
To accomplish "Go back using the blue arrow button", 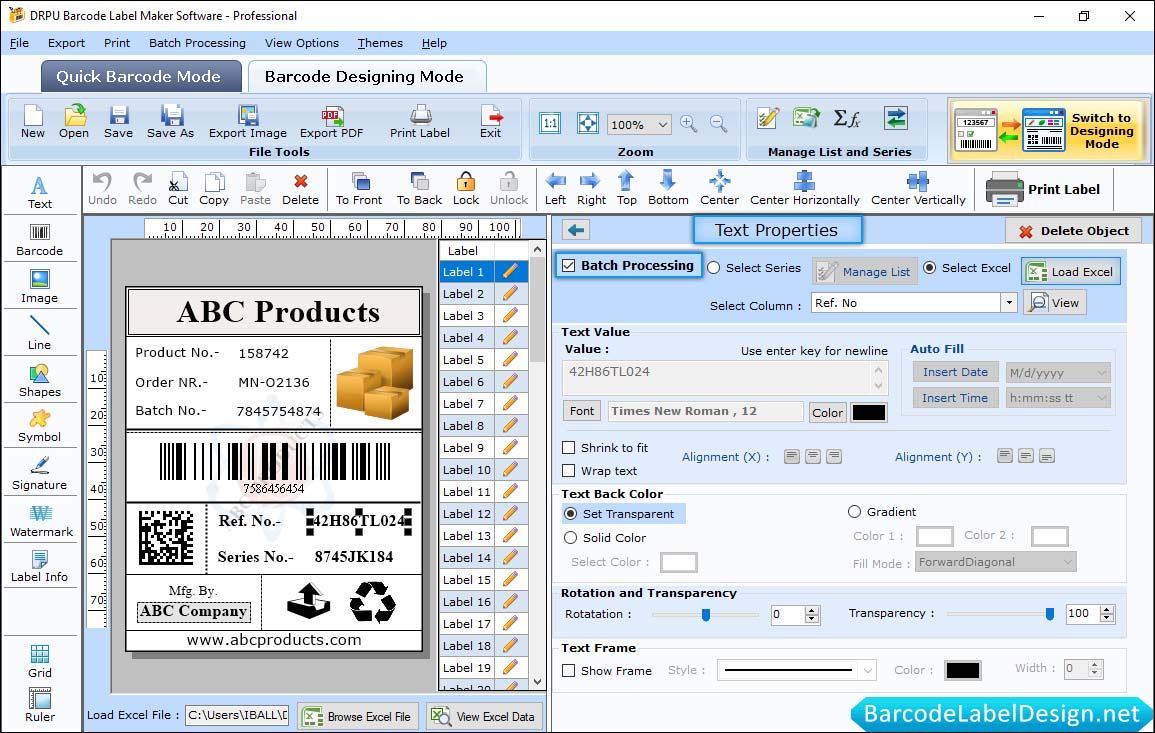I will (576, 231).
